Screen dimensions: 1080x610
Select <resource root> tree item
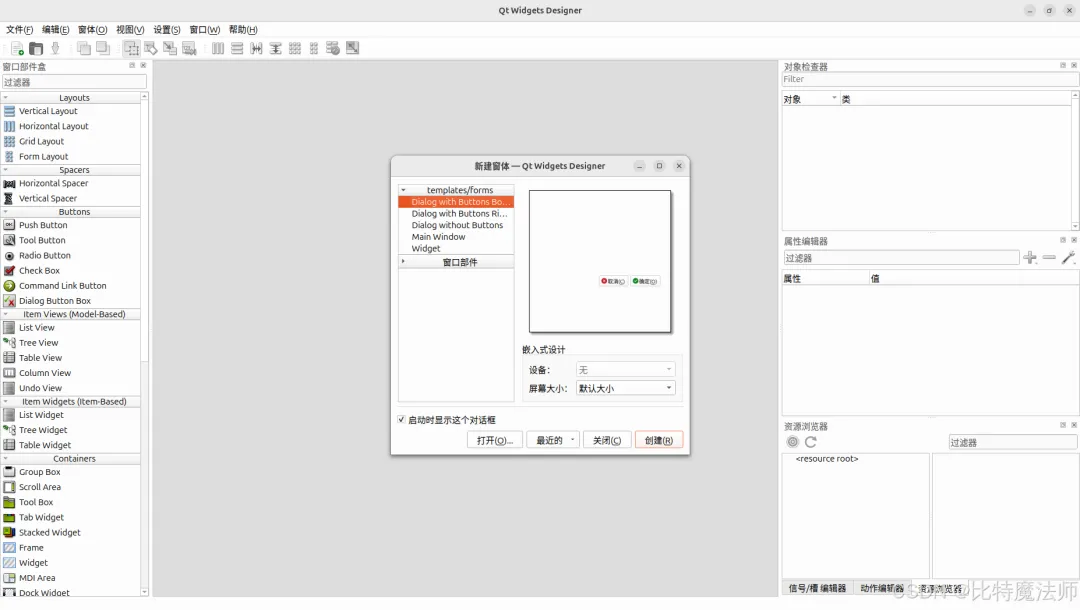pyautogui.click(x=827, y=459)
